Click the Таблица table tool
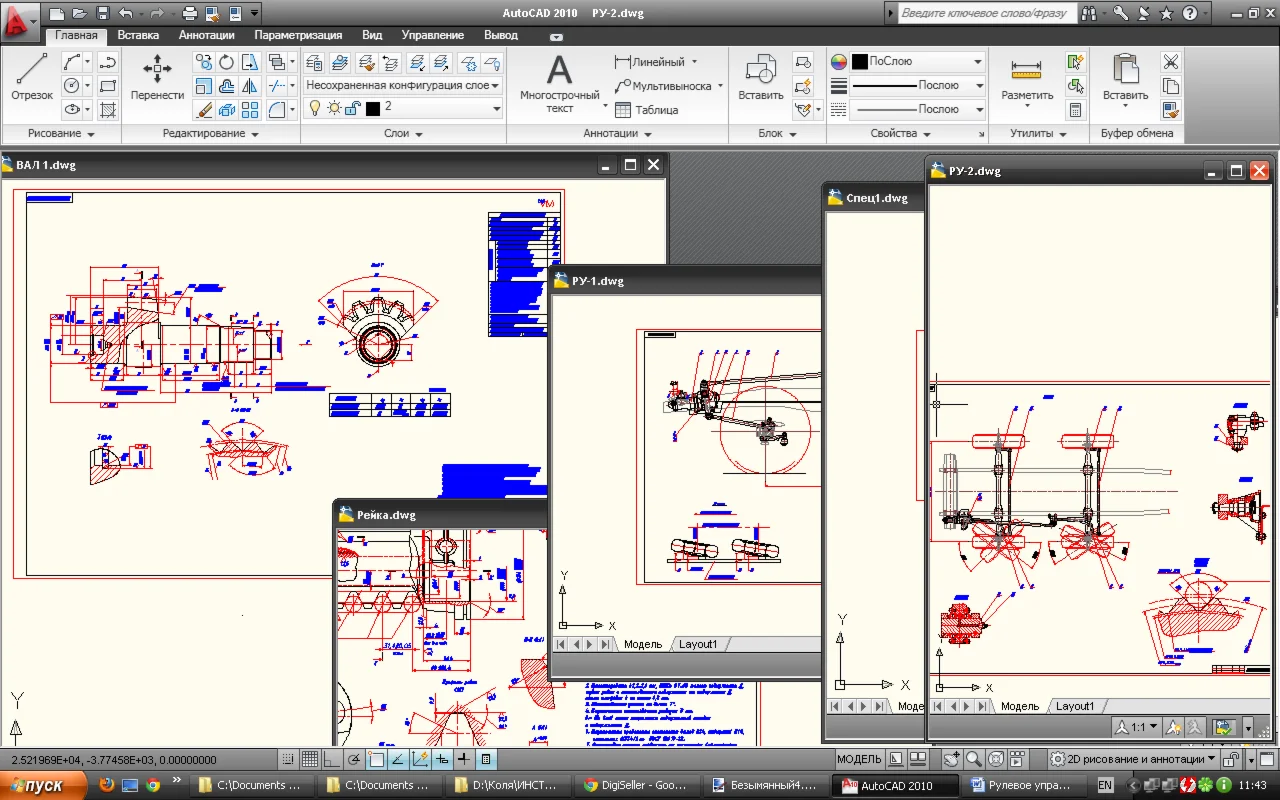The image size is (1280, 800). (646, 110)
